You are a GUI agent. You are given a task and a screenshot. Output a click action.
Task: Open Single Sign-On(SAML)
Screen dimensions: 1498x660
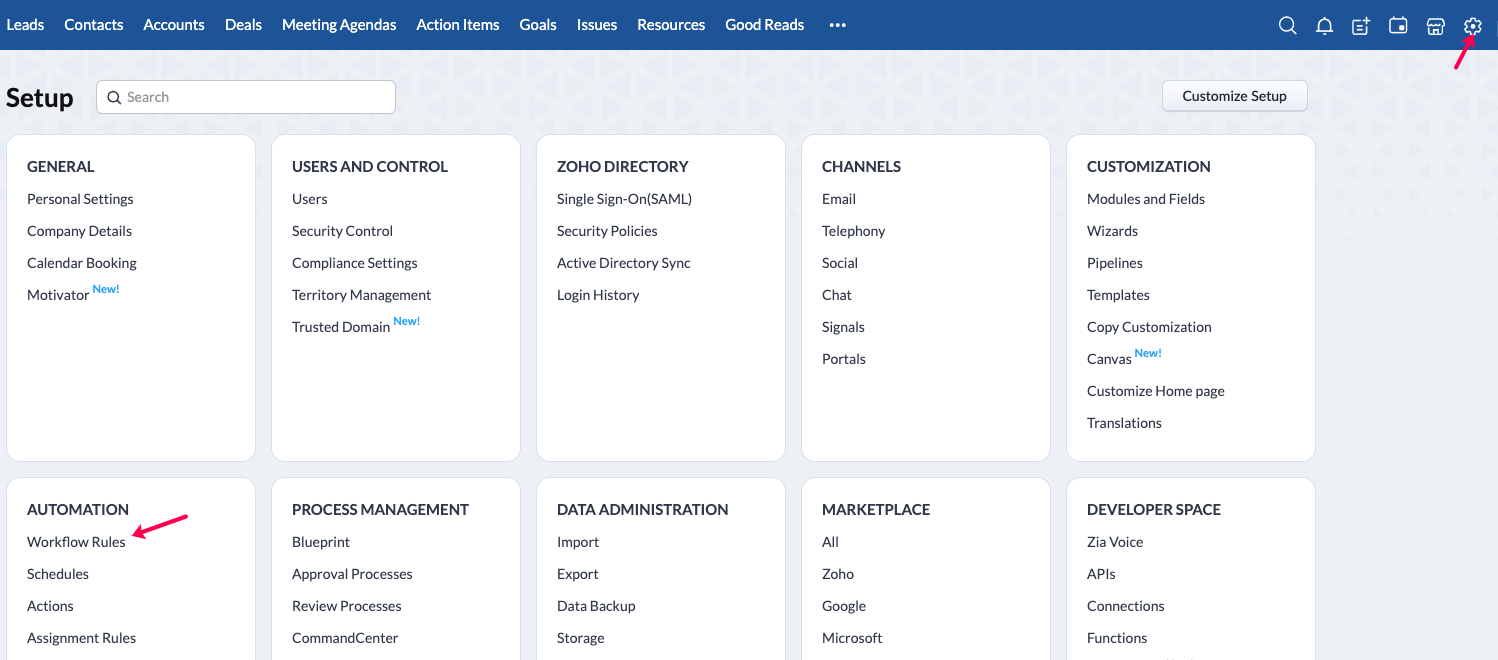click(x=624, y=199)
